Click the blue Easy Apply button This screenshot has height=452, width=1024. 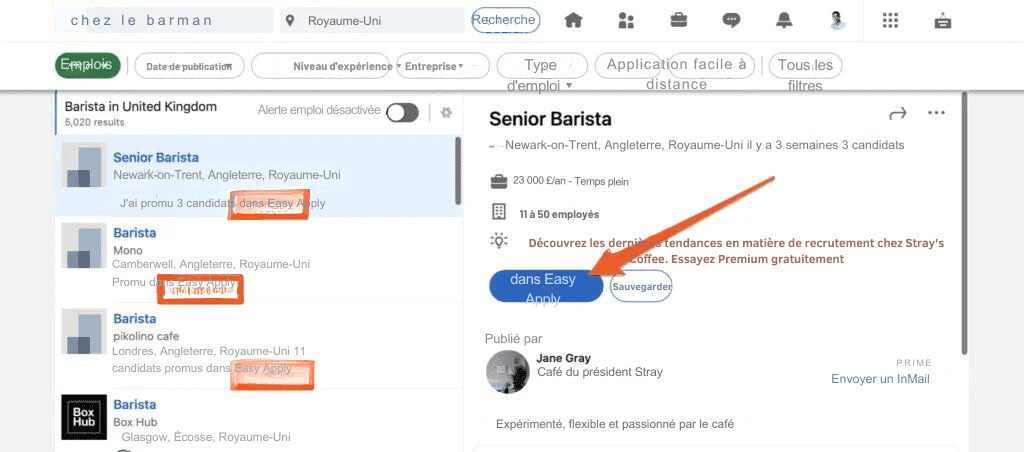click(x=546, y=286)
